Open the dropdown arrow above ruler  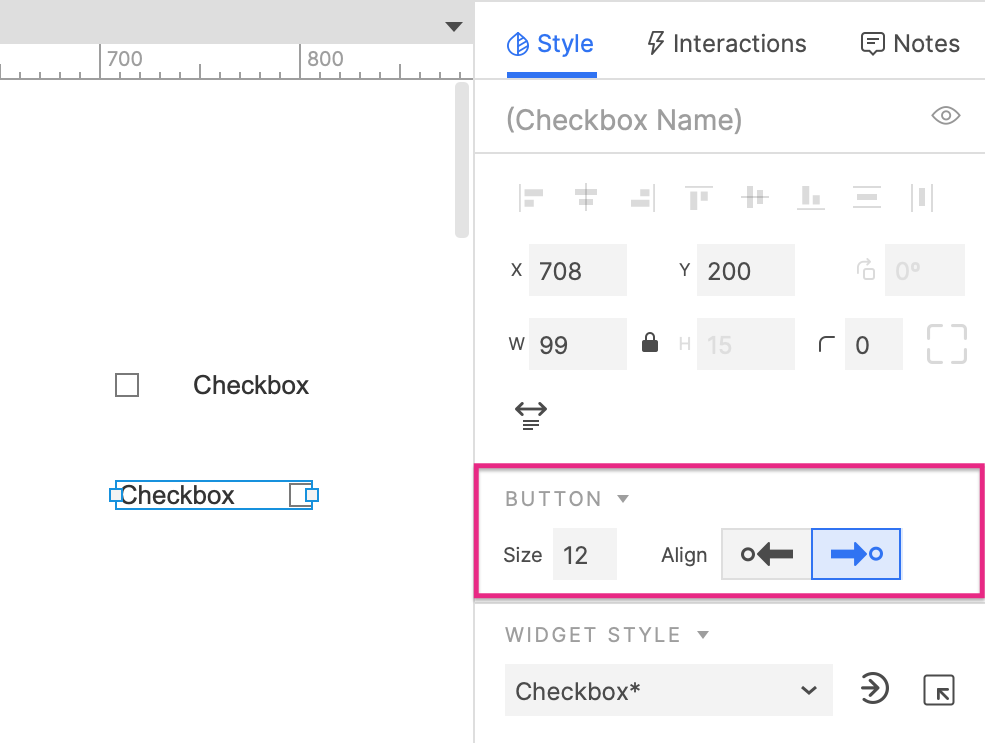[x=454, y=26]
